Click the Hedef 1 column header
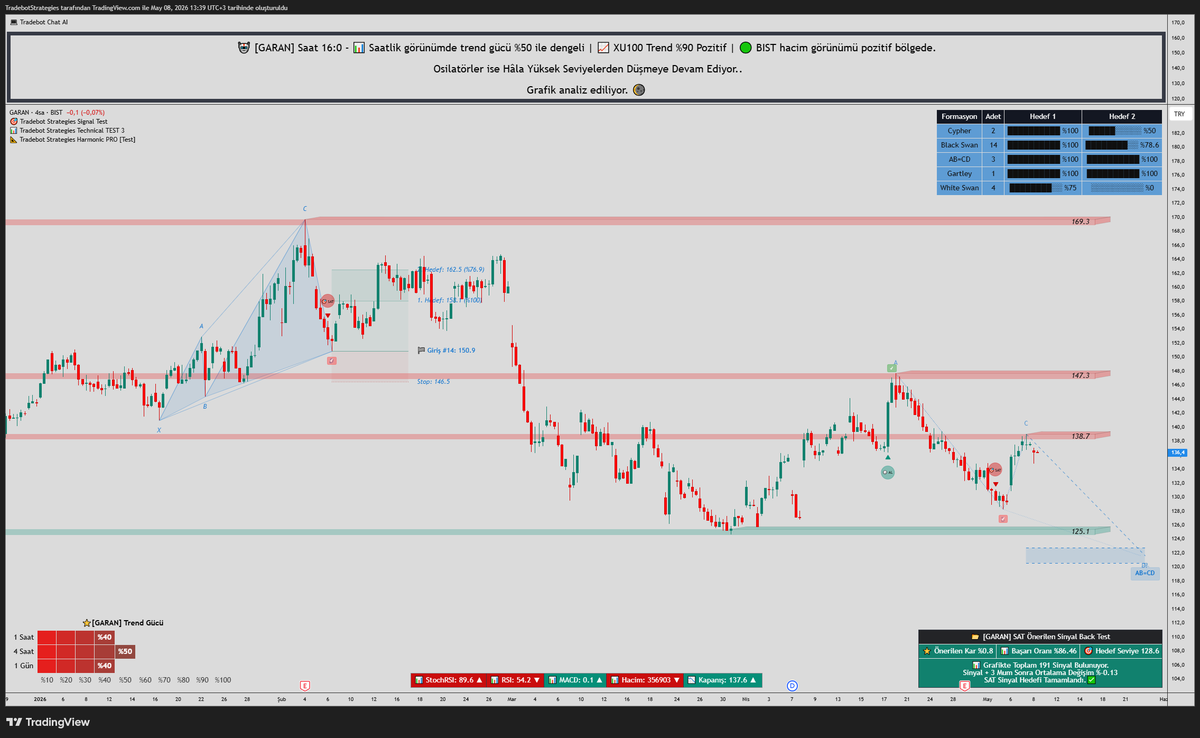The height and width of the screenshot is (738, 1200). click(1042, 116)
